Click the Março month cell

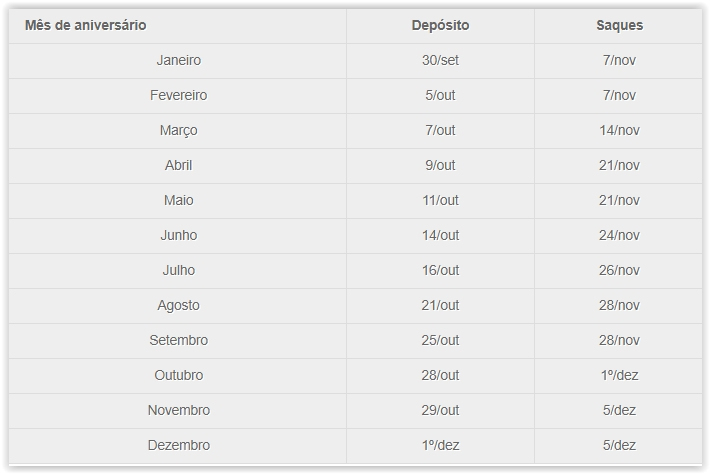pos(178,130)
